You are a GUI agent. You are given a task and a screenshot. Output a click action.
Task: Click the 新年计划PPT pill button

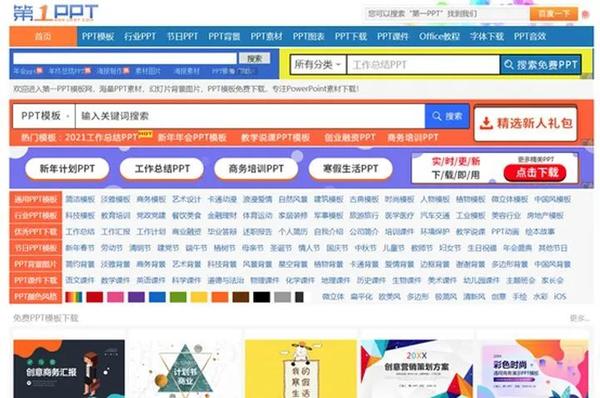[67, 169]
